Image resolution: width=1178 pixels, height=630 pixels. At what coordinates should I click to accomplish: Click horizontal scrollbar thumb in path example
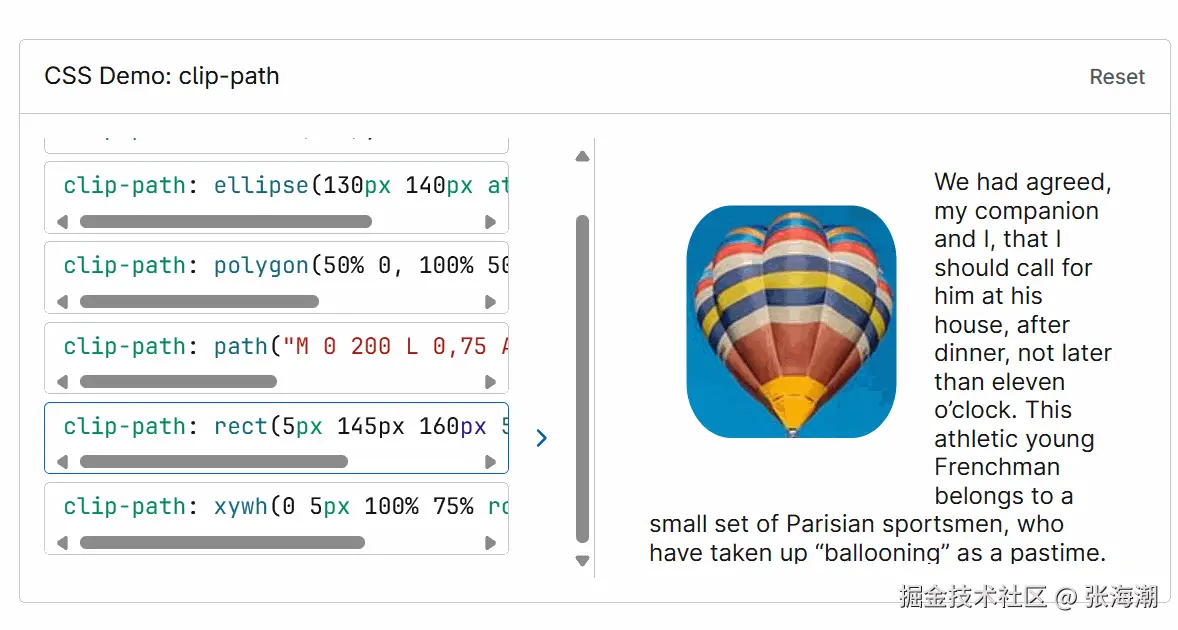pyautogui.click(x=178, y=382)
